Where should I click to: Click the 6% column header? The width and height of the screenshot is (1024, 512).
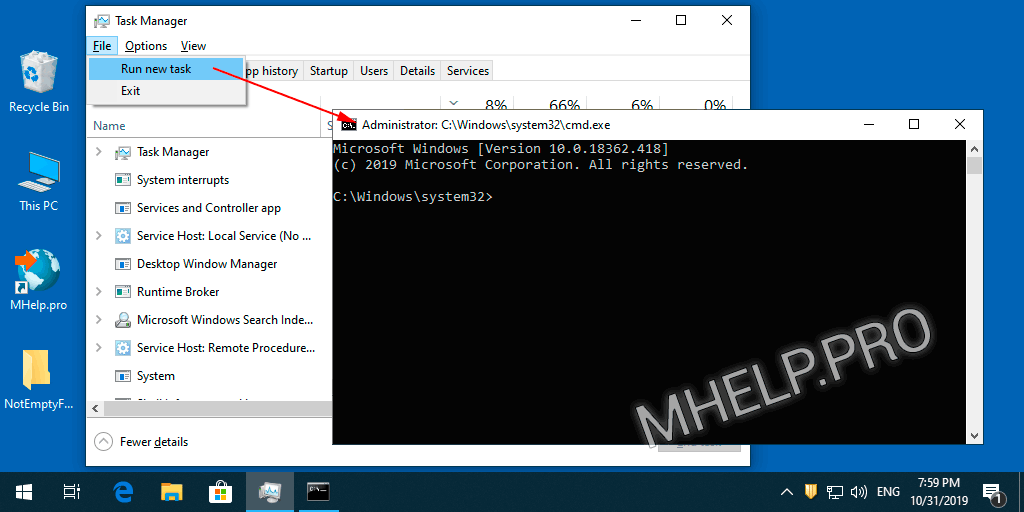point(642,104)
